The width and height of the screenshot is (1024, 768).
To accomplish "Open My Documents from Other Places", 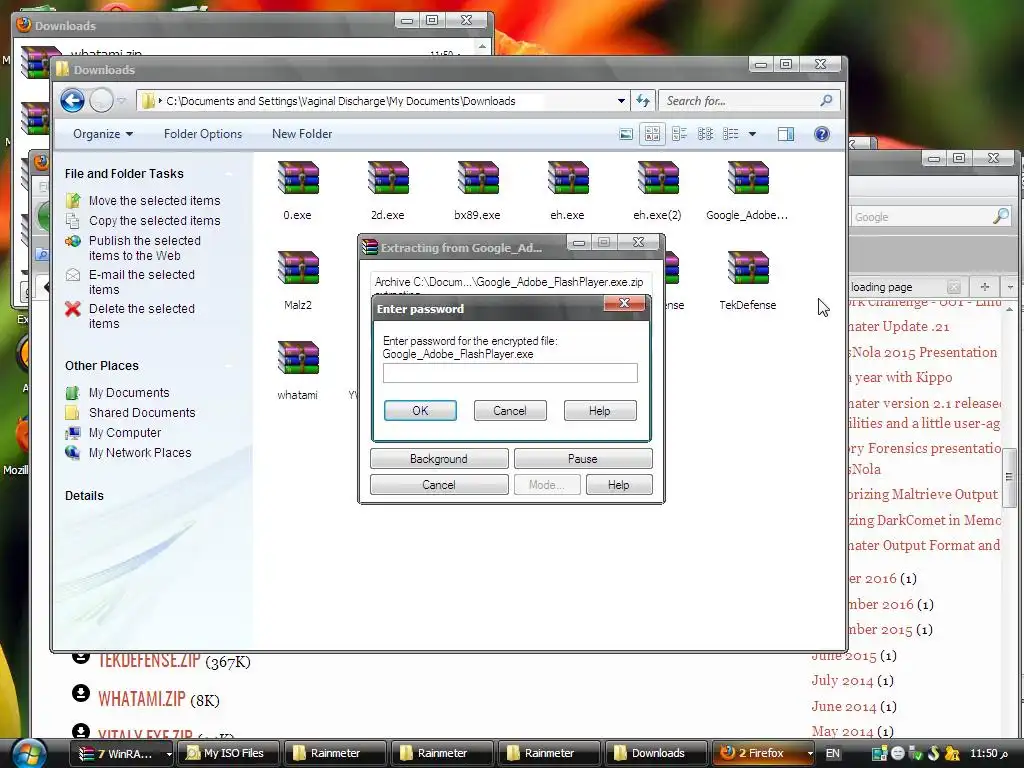I will click(129, 392).
